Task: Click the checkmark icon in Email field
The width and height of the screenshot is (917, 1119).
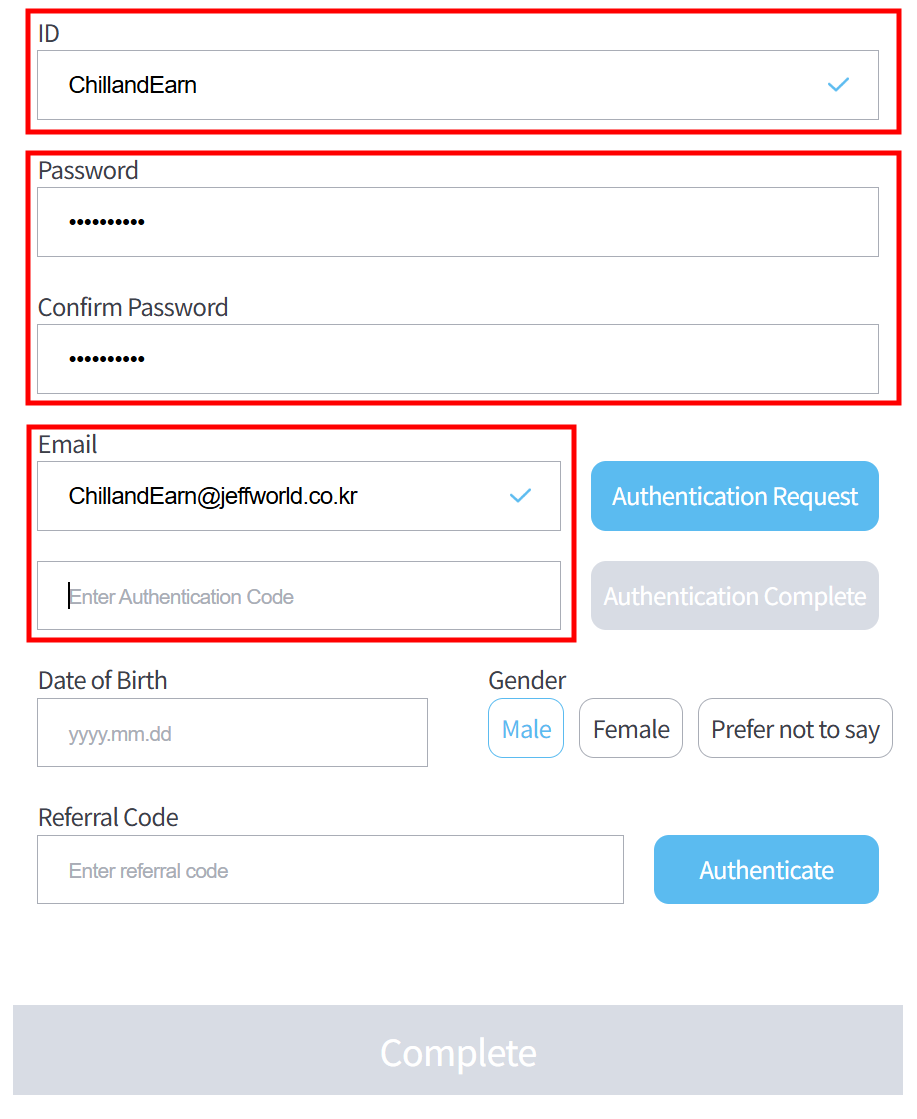Action: pos(520,495)
